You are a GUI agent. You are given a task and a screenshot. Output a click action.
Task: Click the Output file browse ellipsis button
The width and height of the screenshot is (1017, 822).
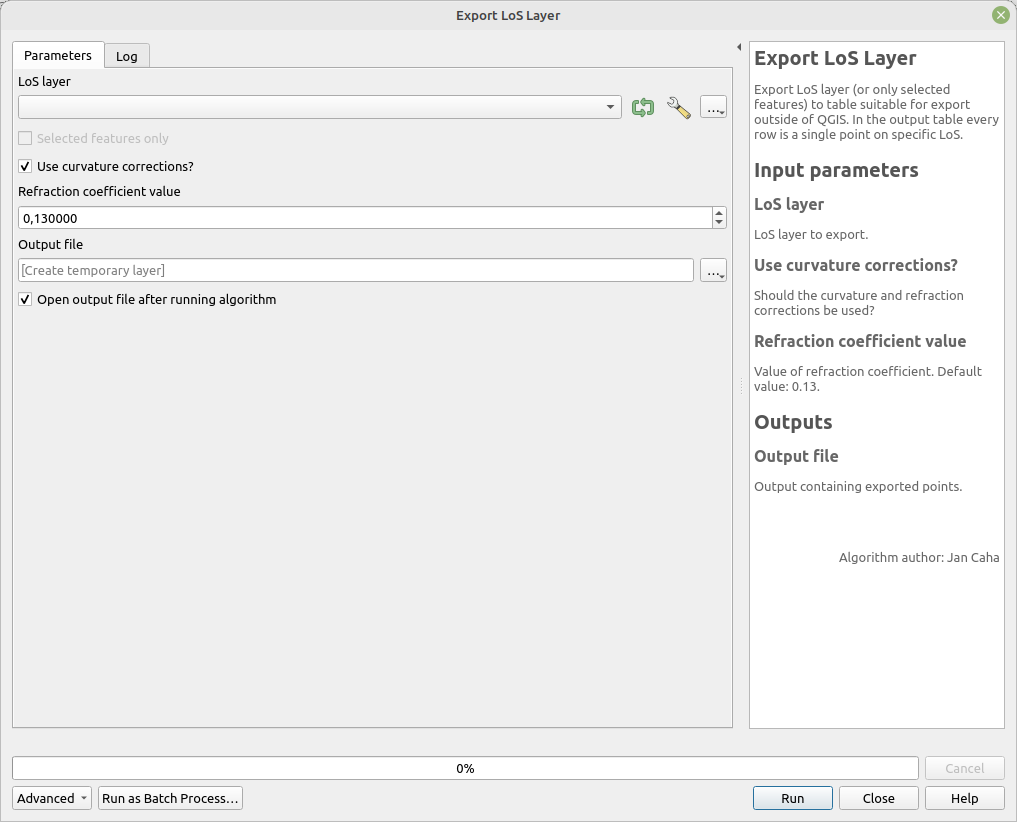(713, 270)
